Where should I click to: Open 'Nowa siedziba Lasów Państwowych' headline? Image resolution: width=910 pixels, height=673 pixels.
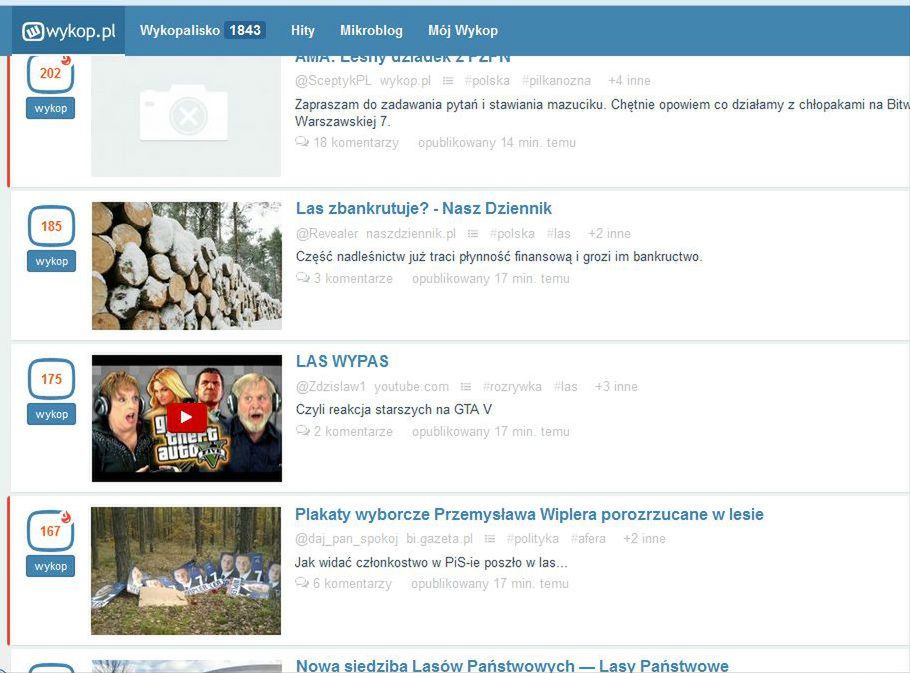[512, 665]
